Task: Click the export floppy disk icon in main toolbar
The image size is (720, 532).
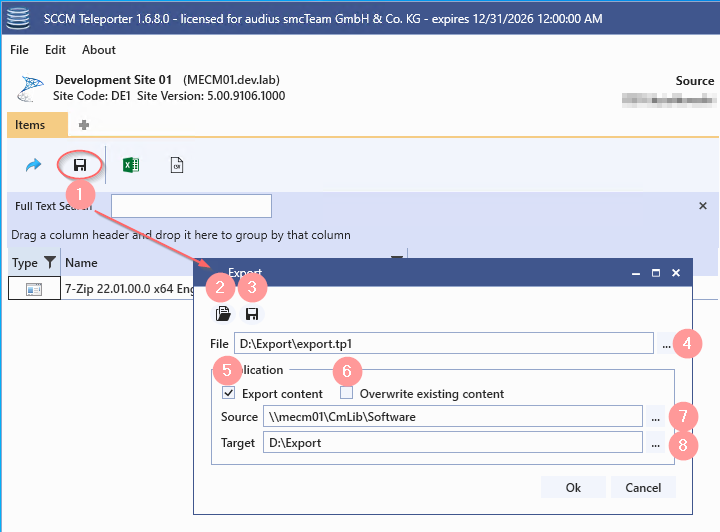Action: [80, 165]
